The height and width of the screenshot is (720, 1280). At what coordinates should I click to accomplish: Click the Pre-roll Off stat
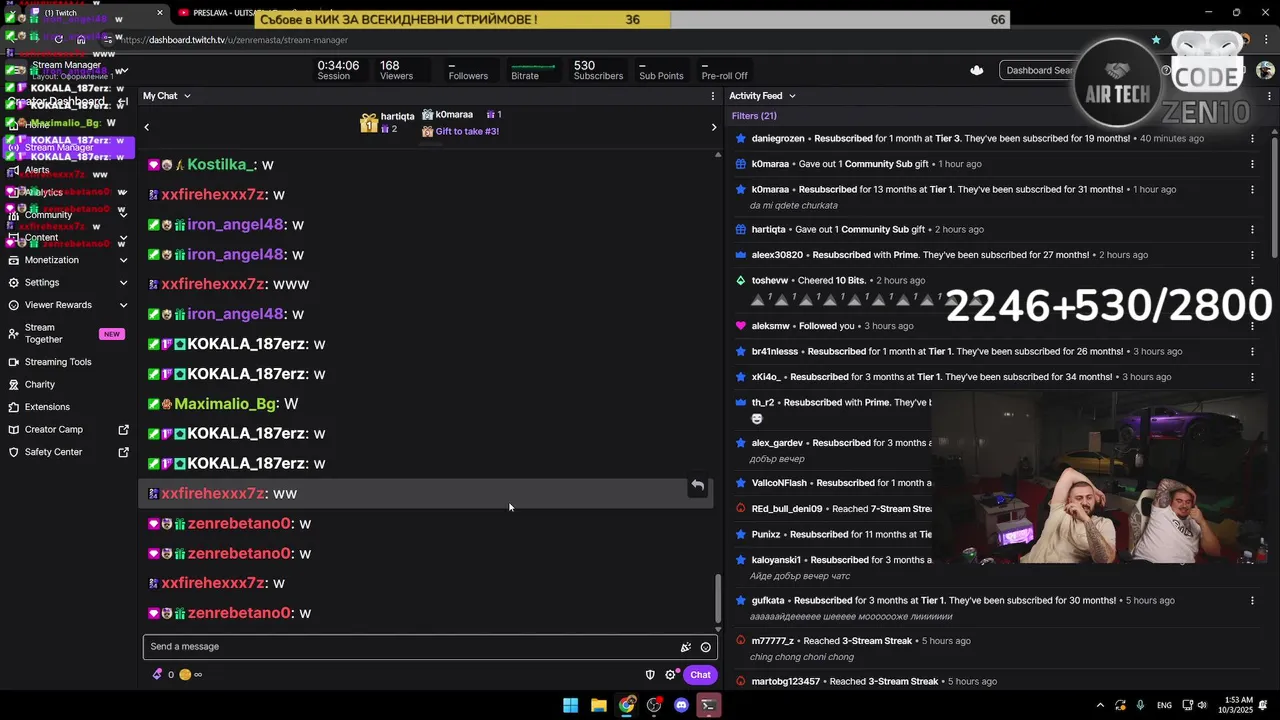pos(724,71)
